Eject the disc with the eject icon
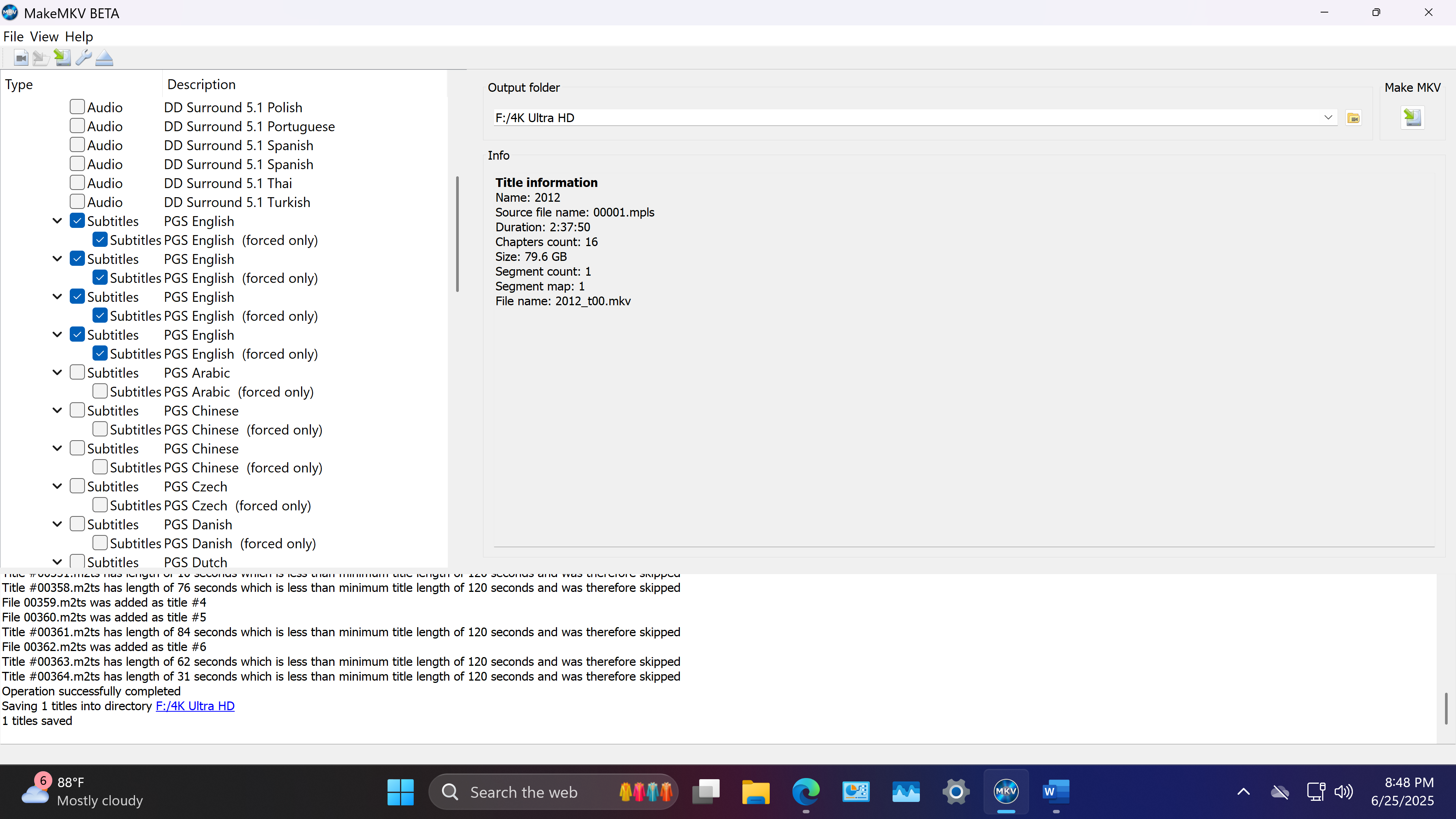The height and width of the screenshot is (819, 1456). click(x=104, y=58)
